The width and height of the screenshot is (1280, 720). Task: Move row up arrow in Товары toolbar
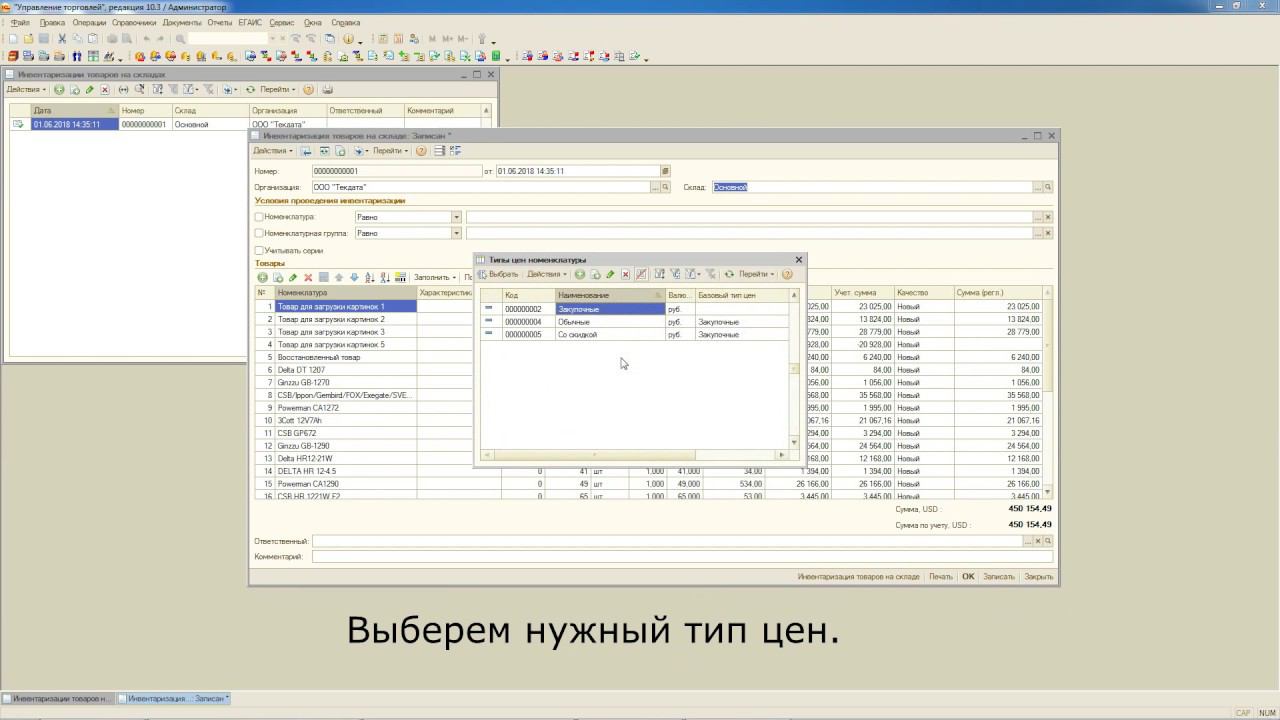339,277
